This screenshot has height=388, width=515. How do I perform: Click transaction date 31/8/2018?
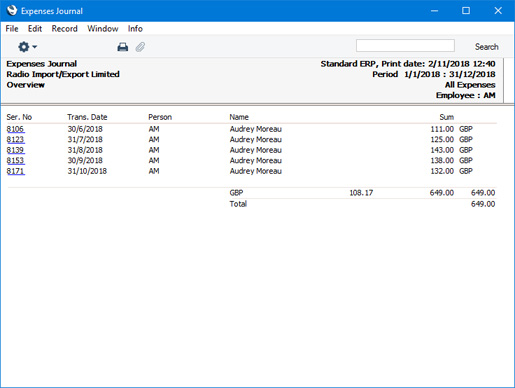[x=85, y=150]
